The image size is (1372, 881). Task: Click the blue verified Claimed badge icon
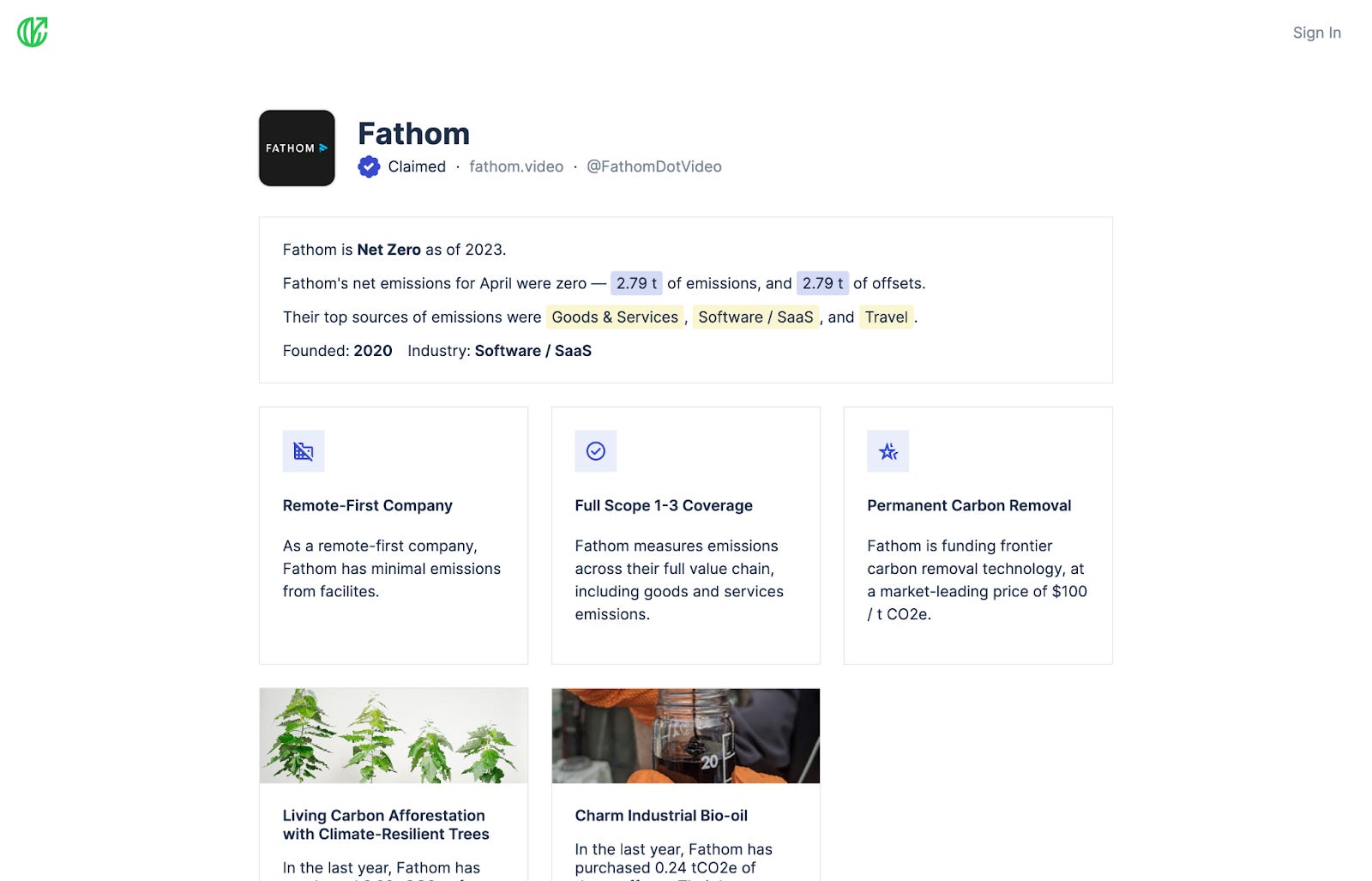coord(369,166)
